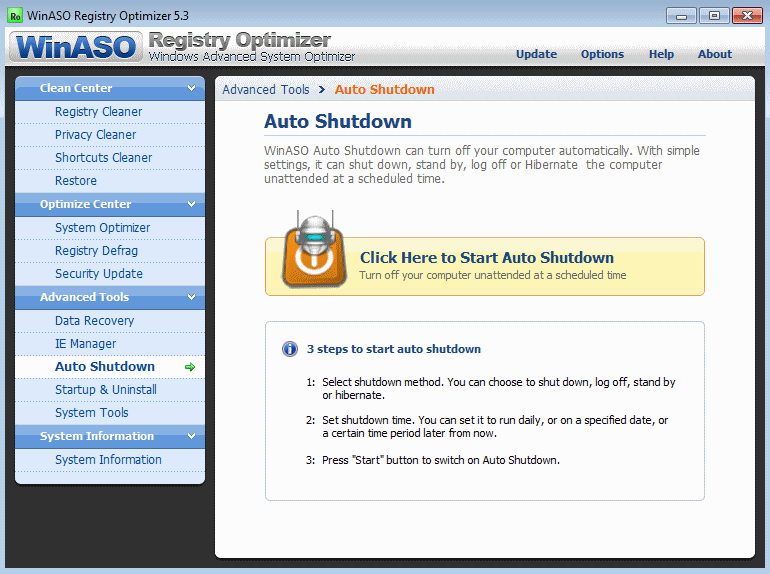This screenshot has width=770, height=574.
Task: Collapse the Clean Center section chevron
Action: (x=192, y=88)
